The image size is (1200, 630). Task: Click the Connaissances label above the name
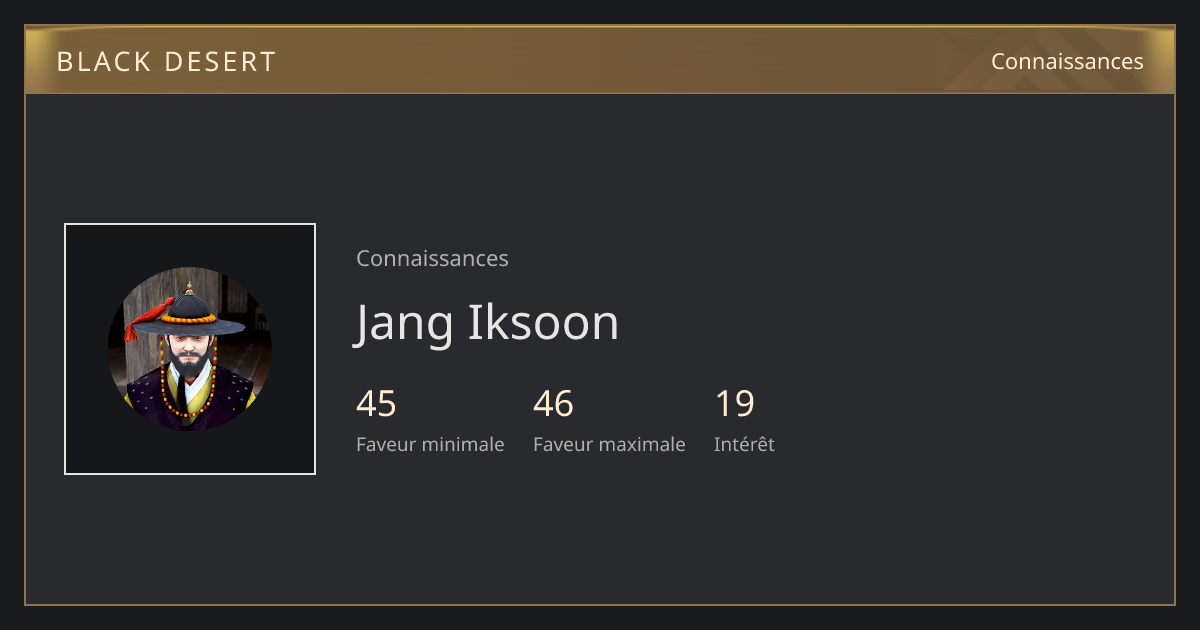[432, 258]
